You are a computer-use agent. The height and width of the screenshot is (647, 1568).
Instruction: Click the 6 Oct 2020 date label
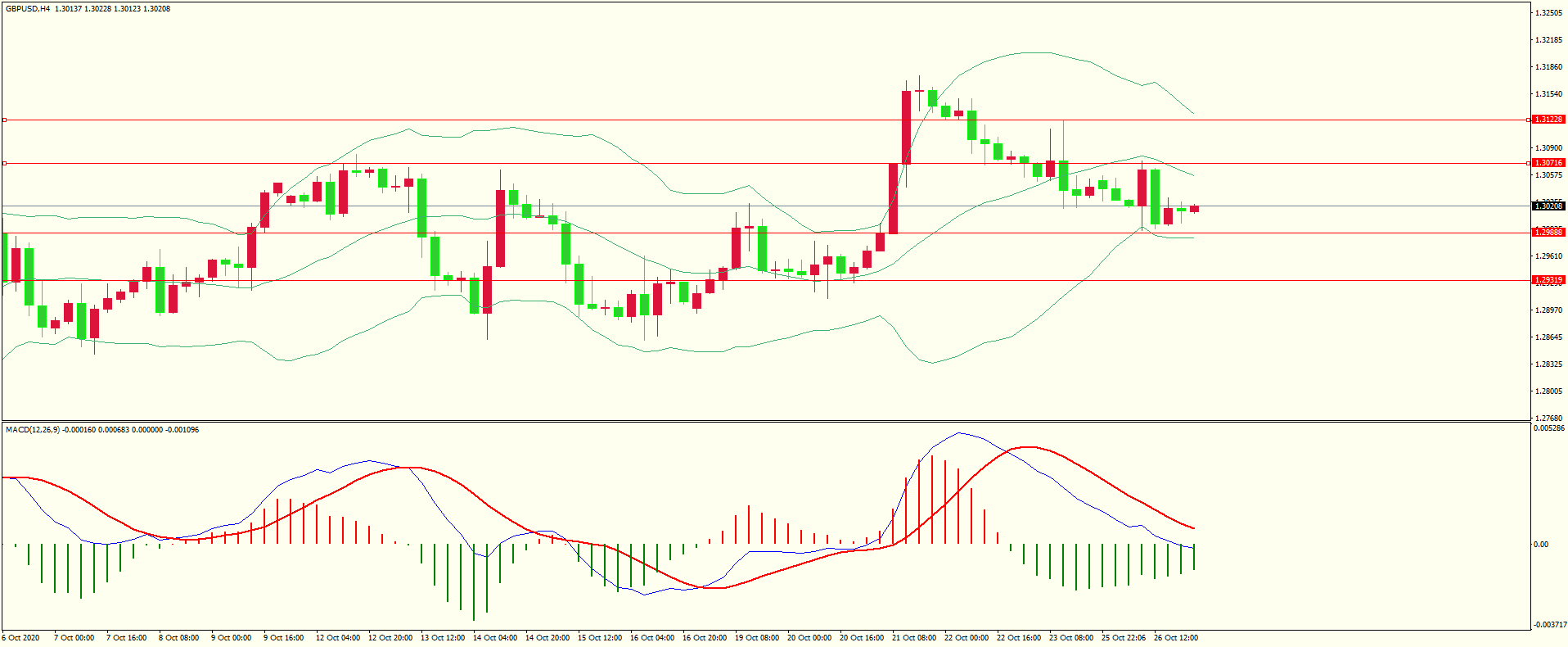coord(21,638)
